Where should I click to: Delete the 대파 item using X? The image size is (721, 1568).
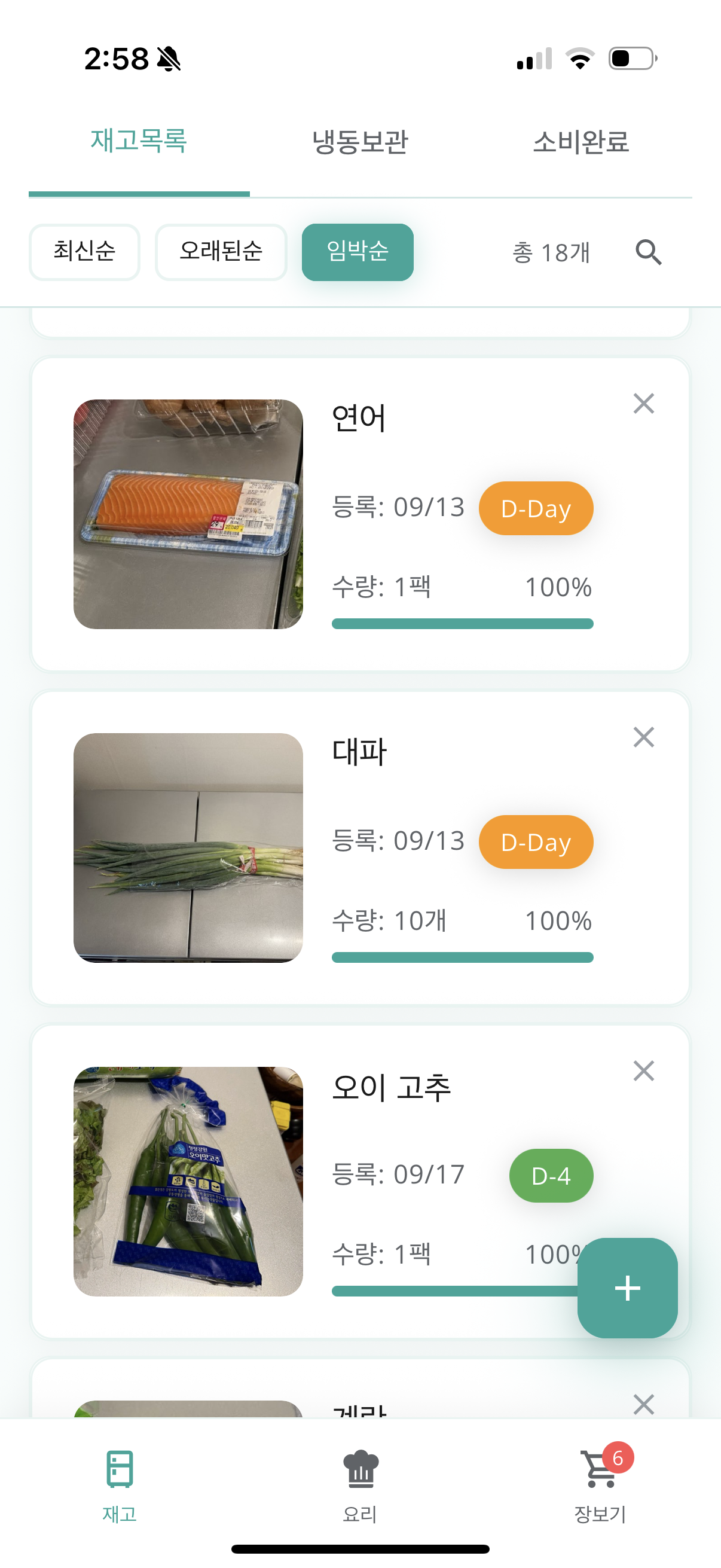click(x=643, y=737)
